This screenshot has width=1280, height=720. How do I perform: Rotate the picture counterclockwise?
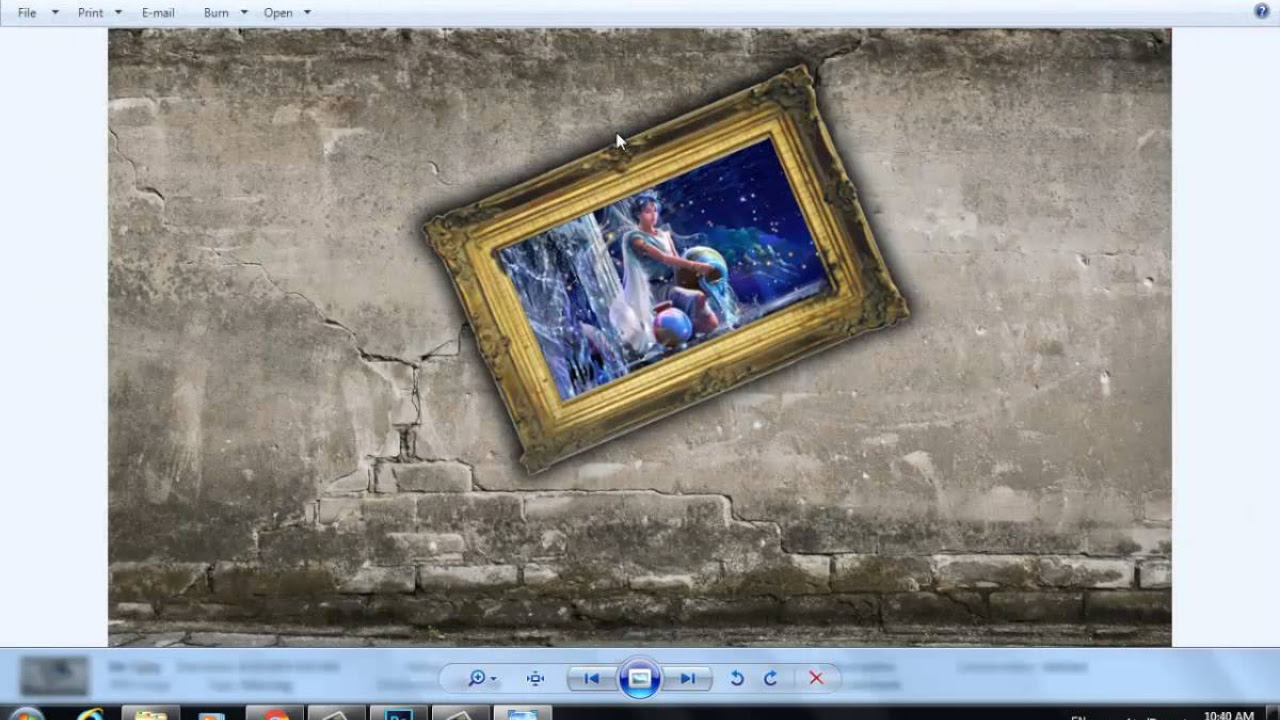(x=737, y=679)
